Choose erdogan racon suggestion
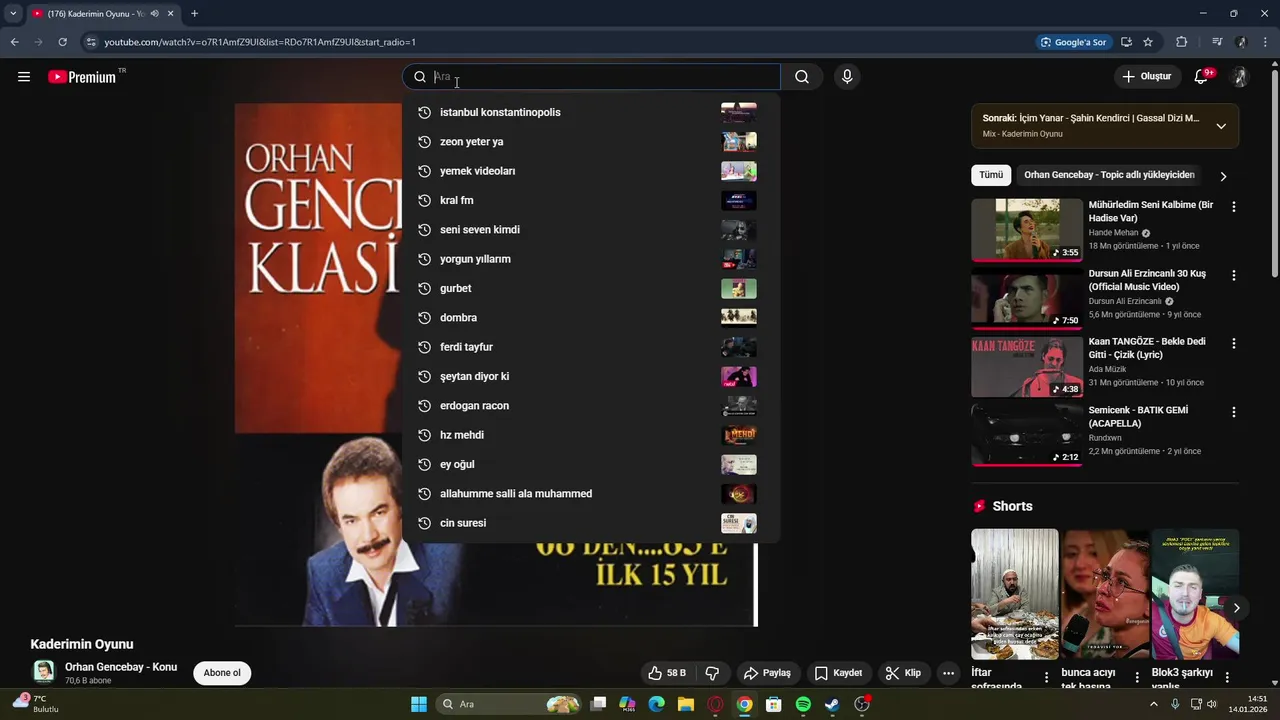 [x=591, y=406]
